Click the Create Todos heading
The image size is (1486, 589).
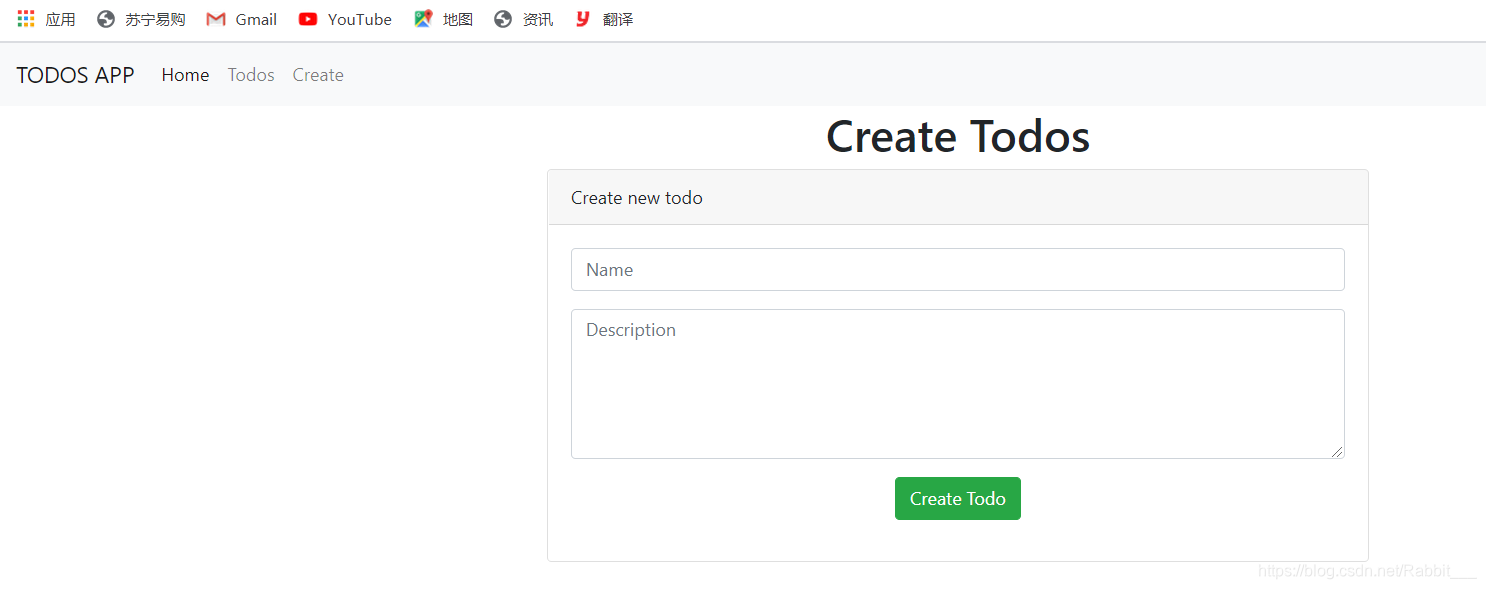[957, 137]
